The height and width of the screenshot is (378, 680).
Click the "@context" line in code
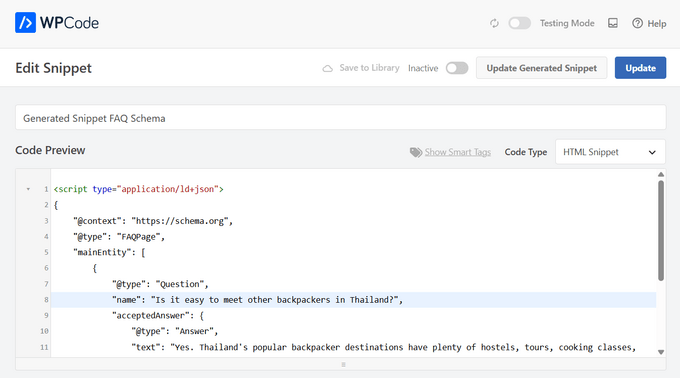click(153, 221)
